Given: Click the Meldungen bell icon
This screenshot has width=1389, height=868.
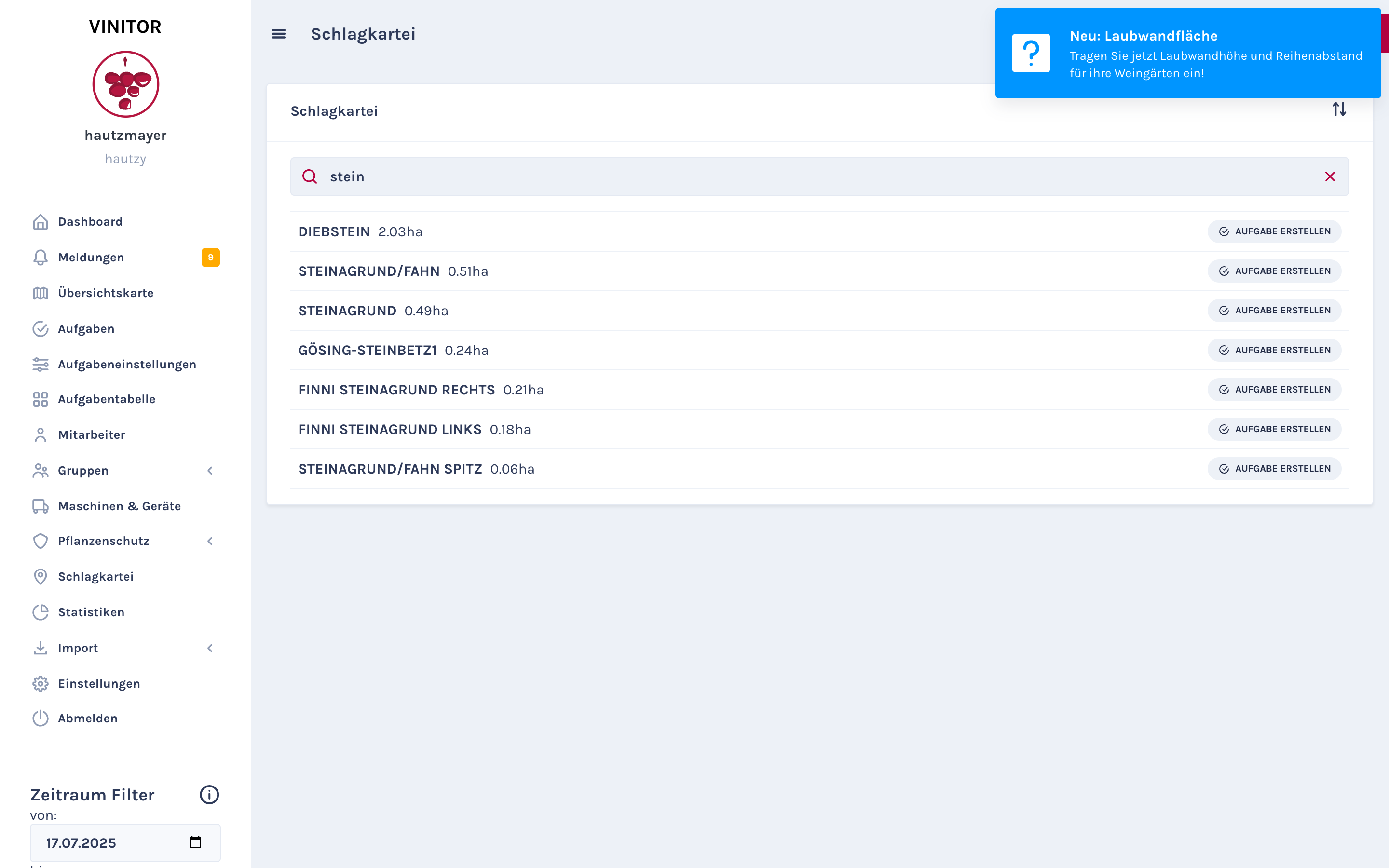Looking at the screenshot, I should [40, 257].
